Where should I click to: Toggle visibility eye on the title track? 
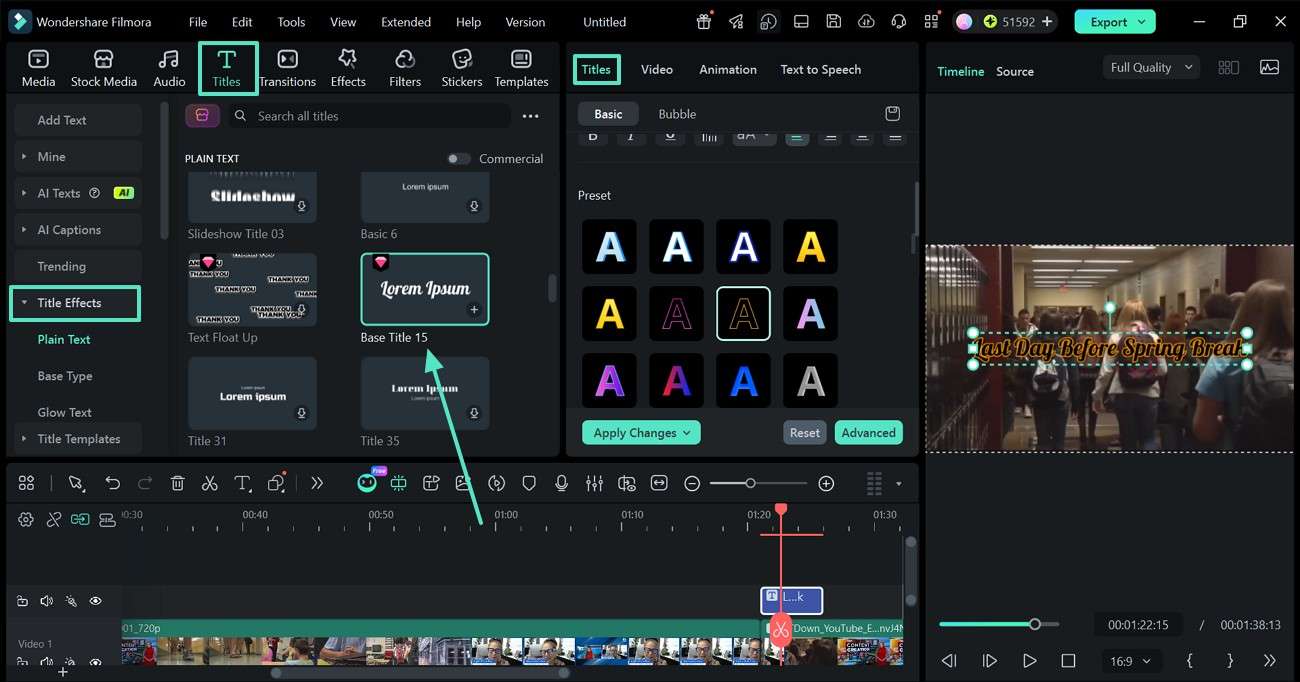pos(96,601)
